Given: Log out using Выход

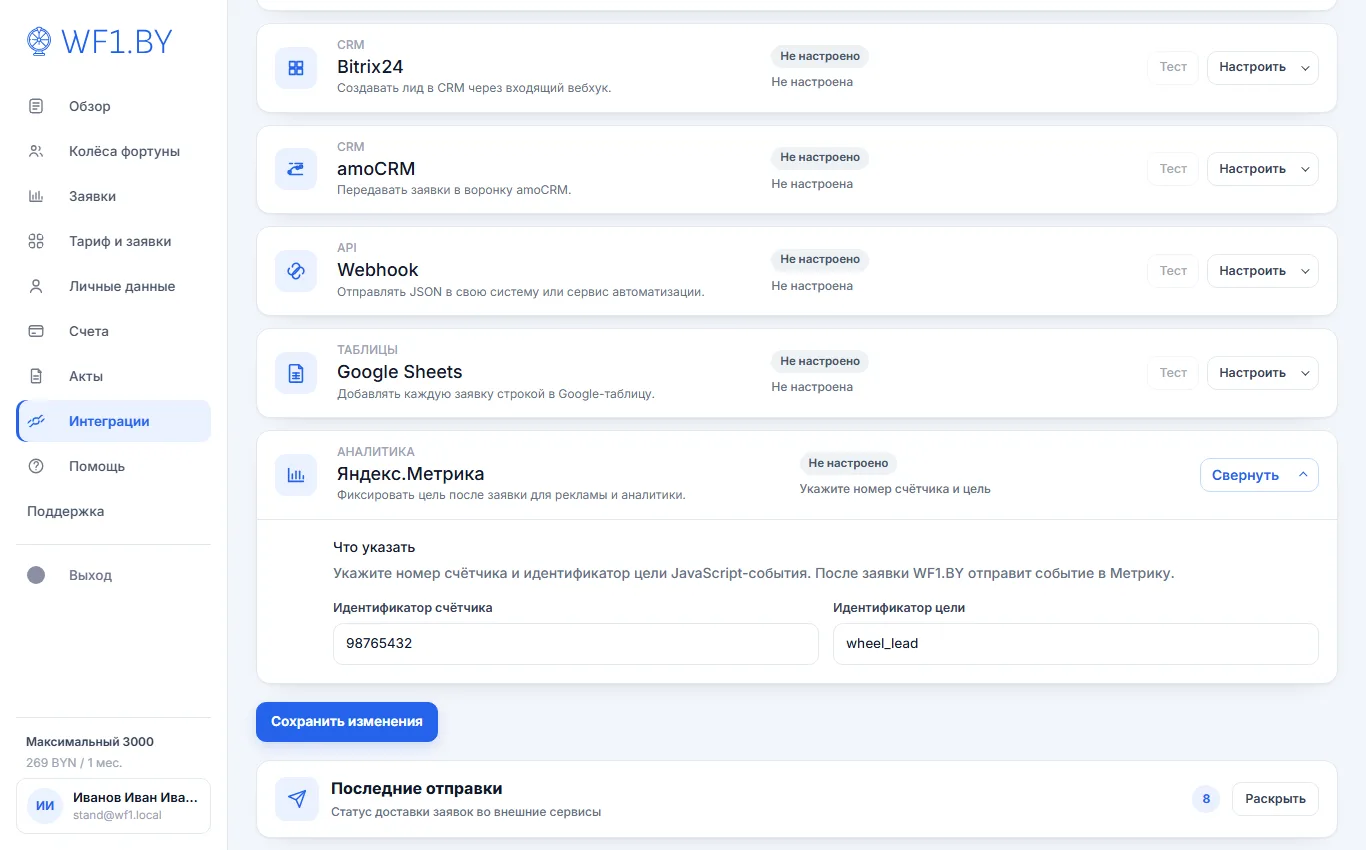Looking at the screenshot, I should (114, 575).
